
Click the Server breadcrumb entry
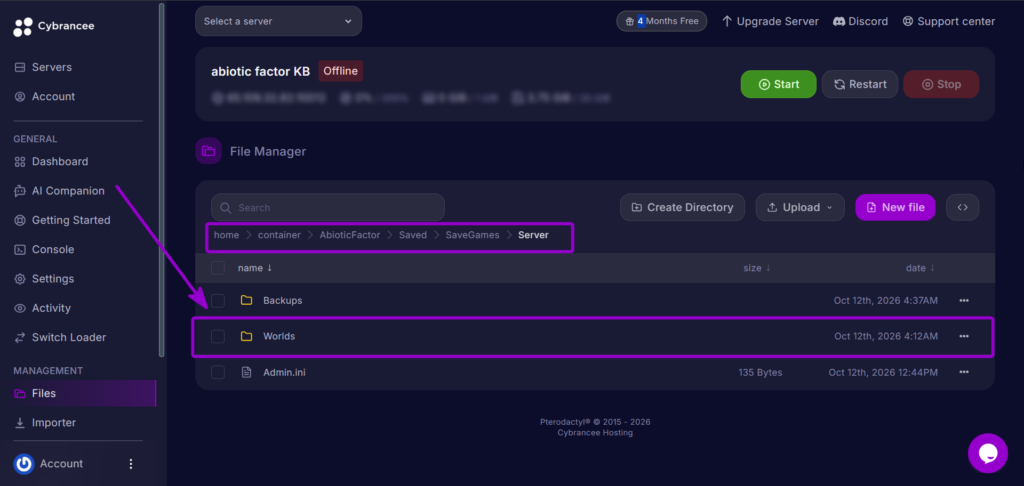[534, 235]
